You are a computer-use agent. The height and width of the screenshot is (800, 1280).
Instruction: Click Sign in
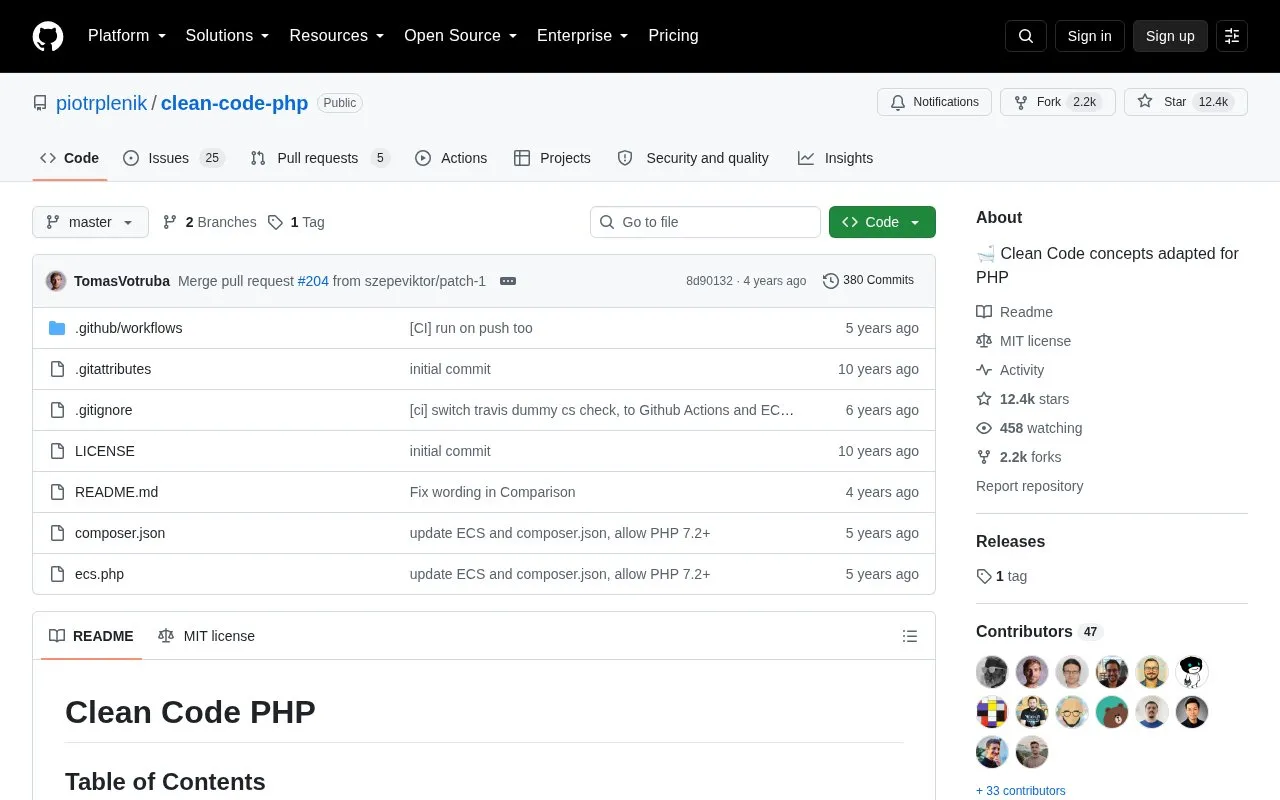pyautogui.click(x=1089, y=36)
